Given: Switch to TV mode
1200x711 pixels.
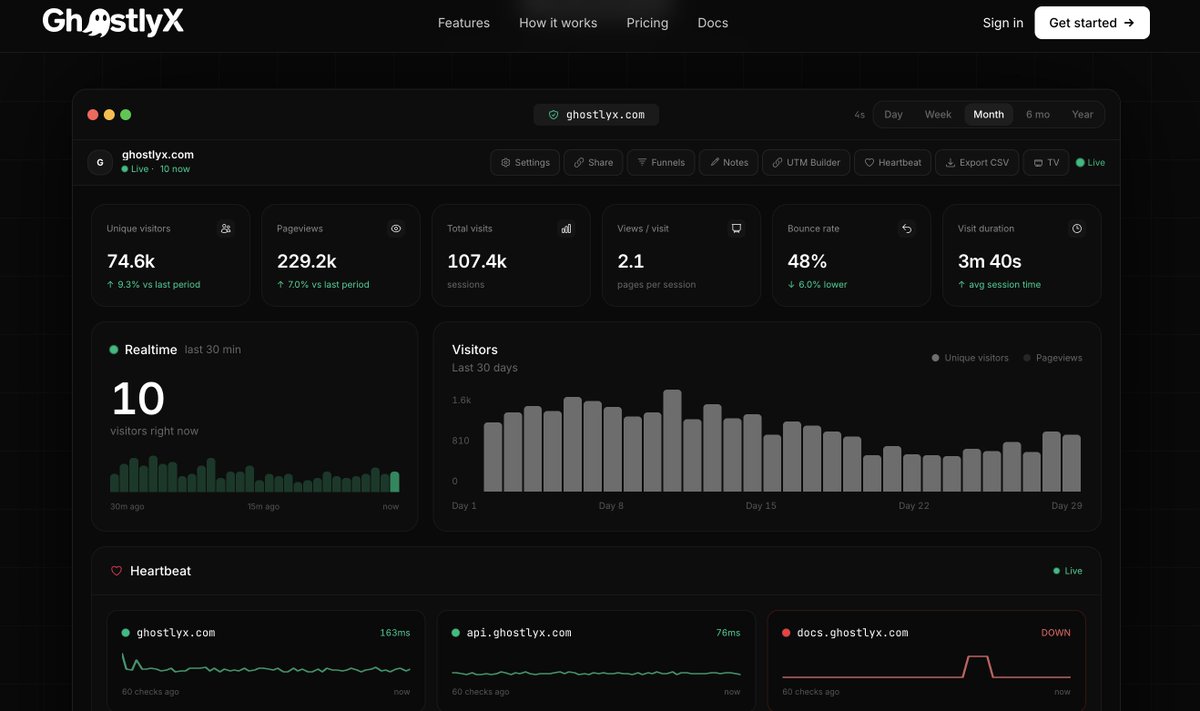Looking at the screenshot, I should (x=1046, y=162).
